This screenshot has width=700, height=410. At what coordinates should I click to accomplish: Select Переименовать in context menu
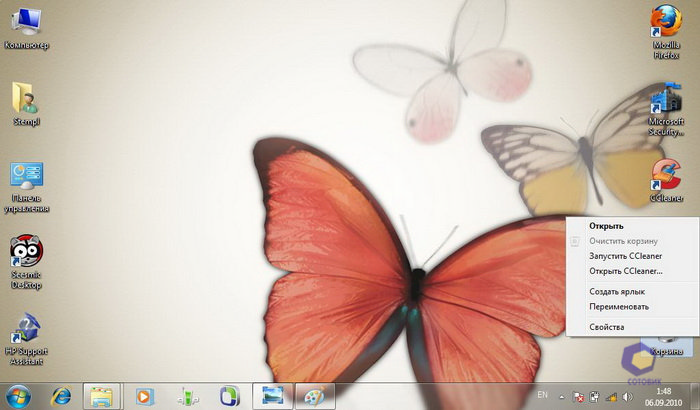point(619,307)
